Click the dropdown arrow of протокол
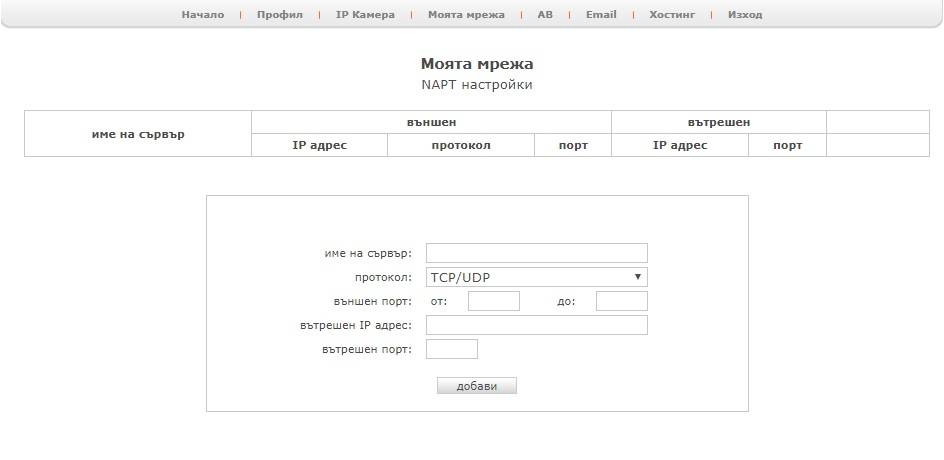The image size is (944, 460). [x=638, y=277]
